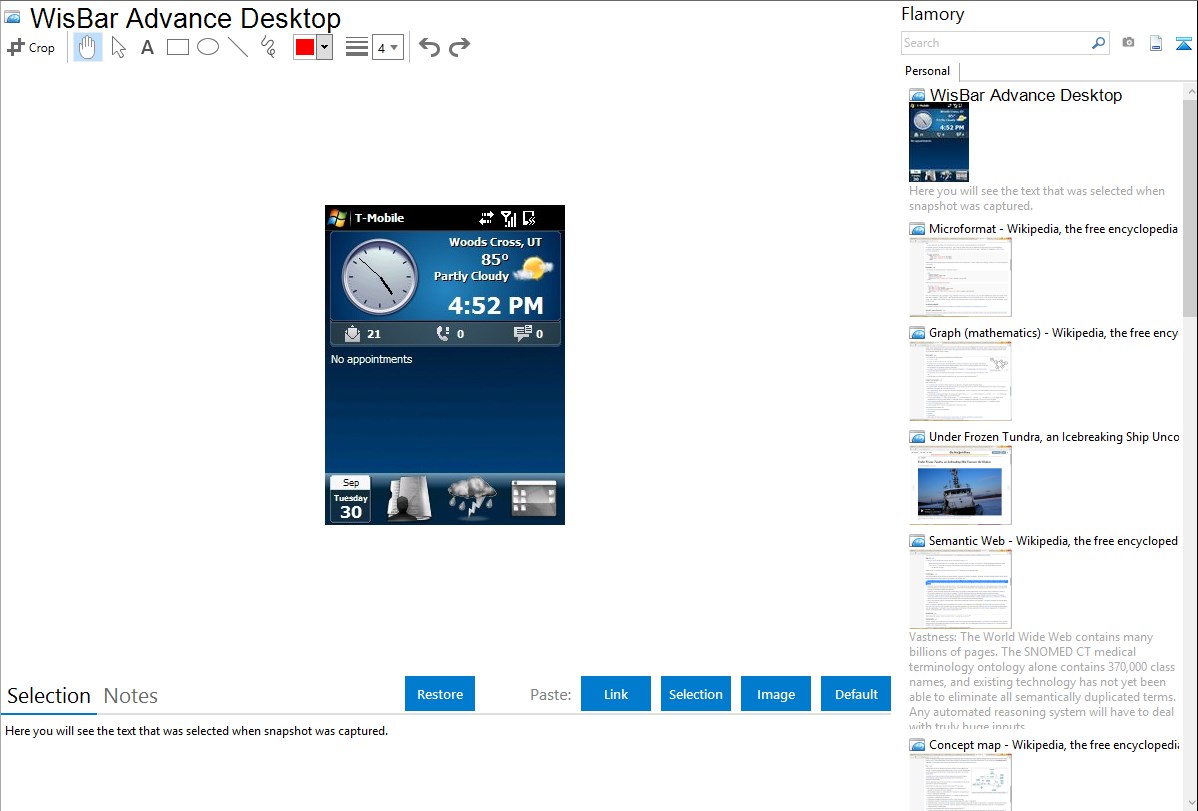Image resolution: width=1198 pixels, height=811 pixels.
Task: Select the arrow pointer tool
Action: click(x=118, y=47)
